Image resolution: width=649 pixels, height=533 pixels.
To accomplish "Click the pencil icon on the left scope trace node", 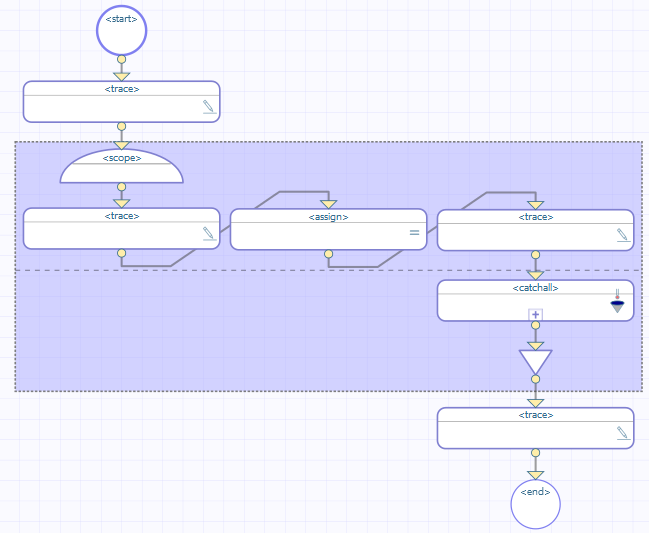I will (x=208, y=233).
